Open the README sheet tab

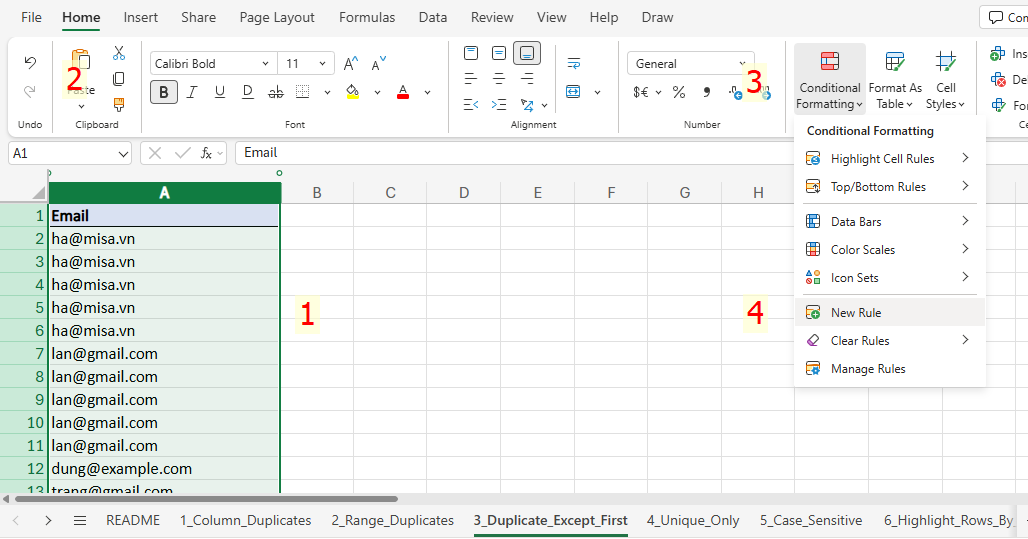point(133,521)
